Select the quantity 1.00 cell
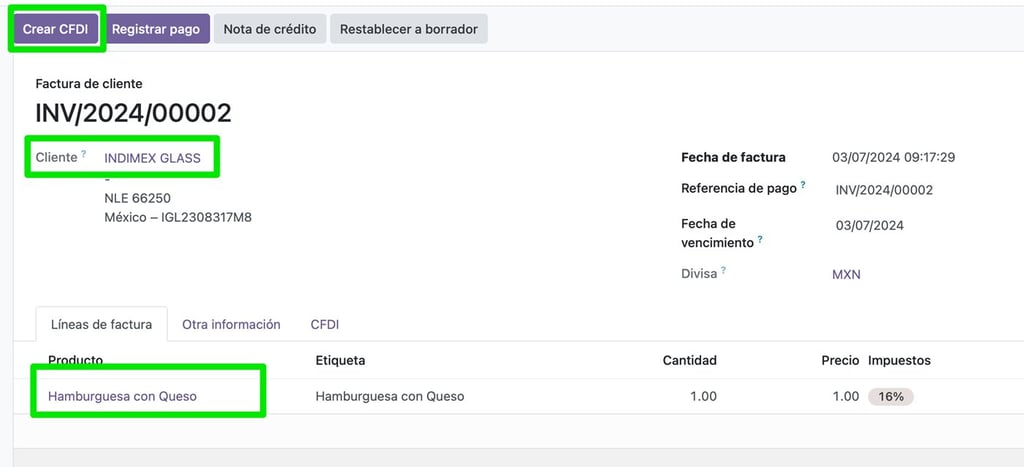The width and height of the screenshot is (1024, 467). (x=703, y=396)
